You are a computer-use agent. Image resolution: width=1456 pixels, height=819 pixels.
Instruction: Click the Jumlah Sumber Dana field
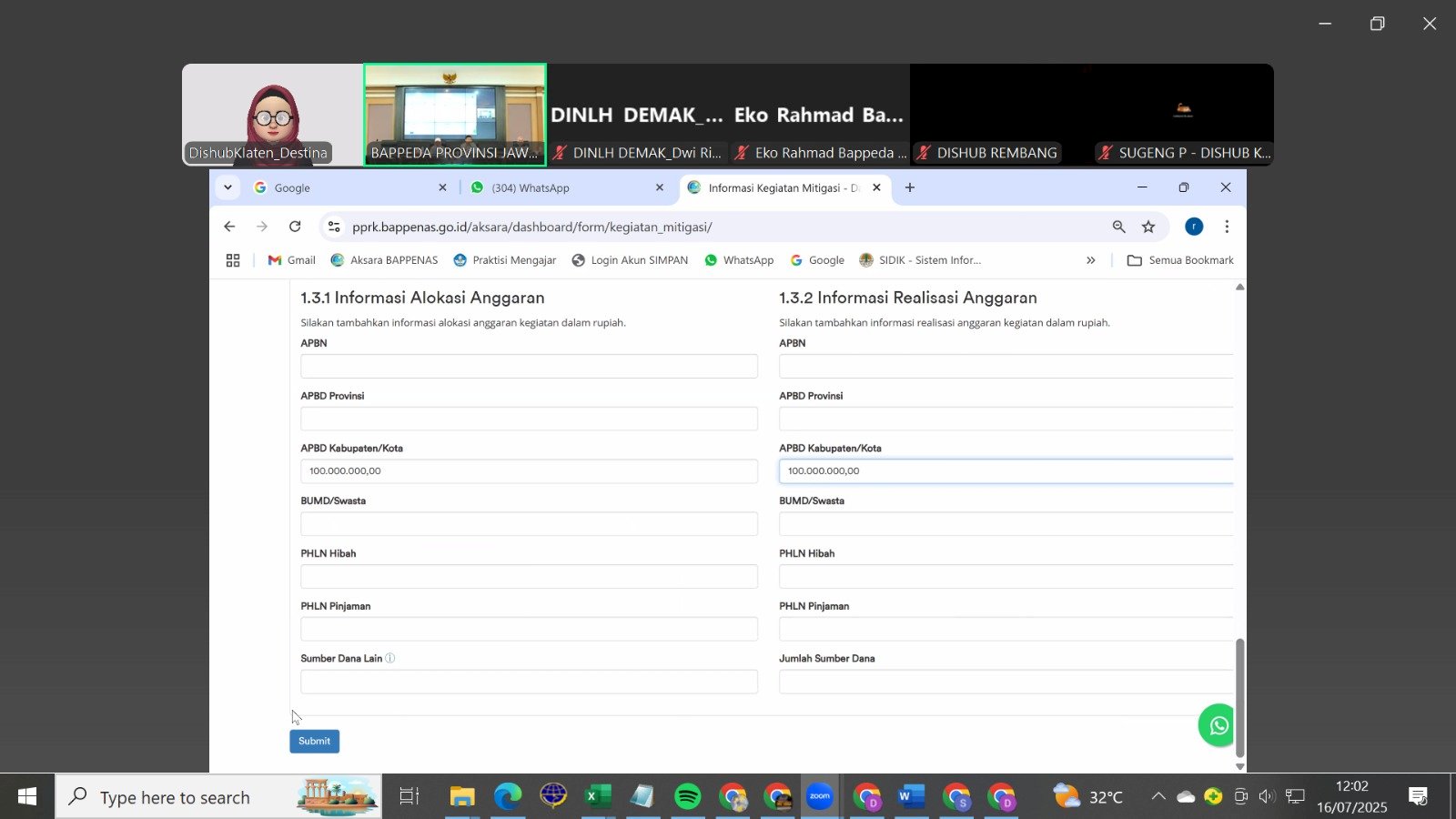click(x=1006, y=682)
